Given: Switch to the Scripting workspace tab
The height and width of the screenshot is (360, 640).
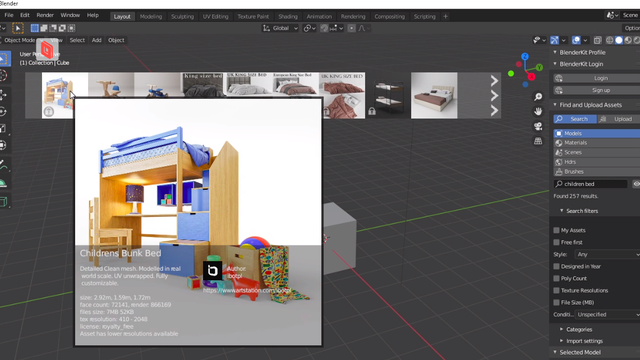Looking at the screenshot, I should pyautogui.click(x=424, y=16).
